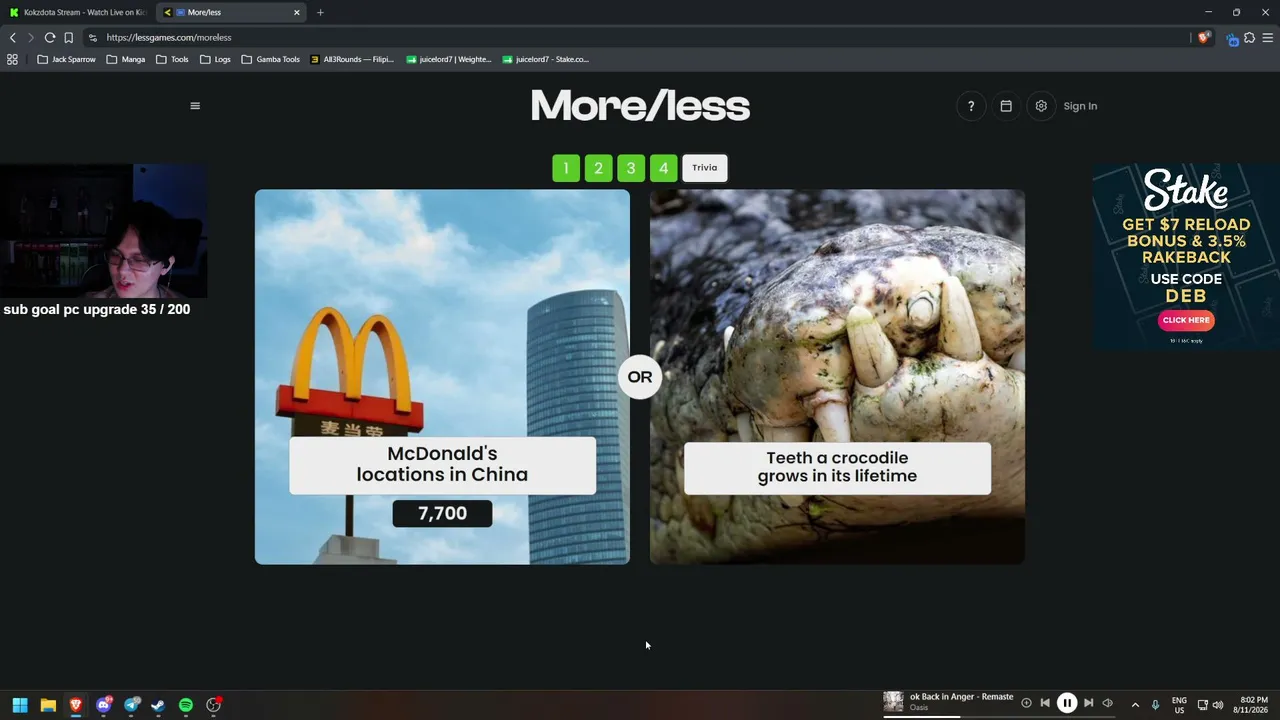The image size is (1280, 720).
Task: Open the settings gear icon on the page
Action: click(1041, 106)
